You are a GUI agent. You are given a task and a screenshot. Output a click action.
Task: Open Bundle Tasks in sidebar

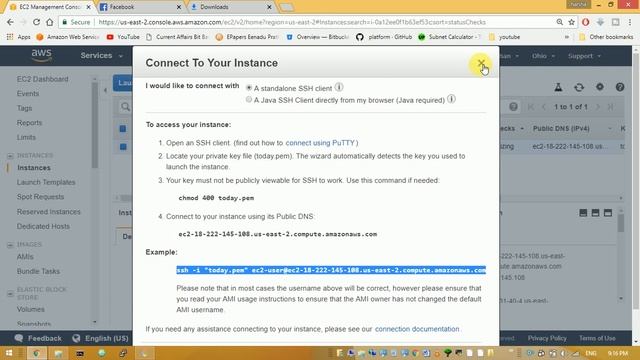[x=38, y=271]
